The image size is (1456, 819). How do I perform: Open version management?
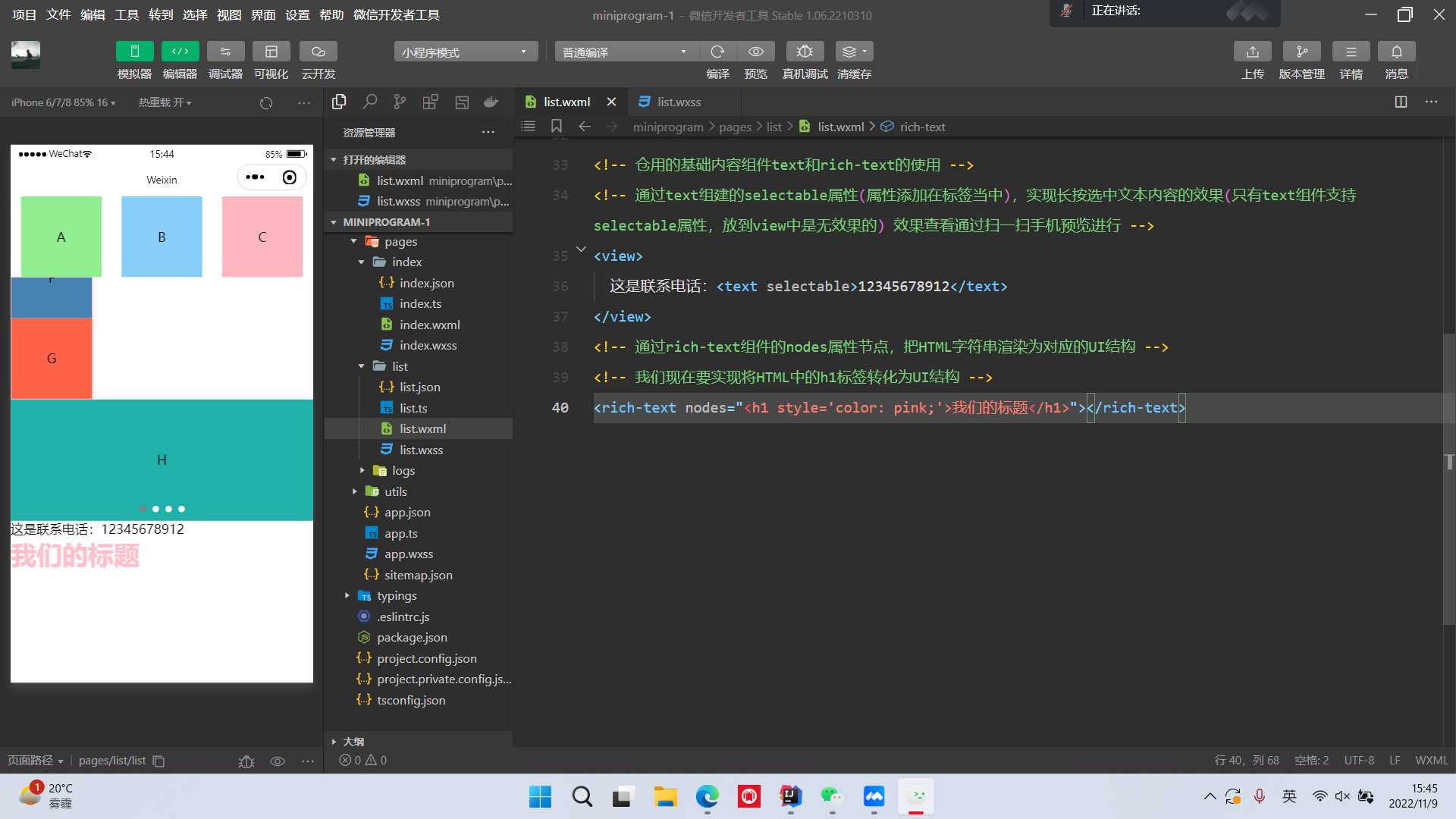(x=1301, y=52)
